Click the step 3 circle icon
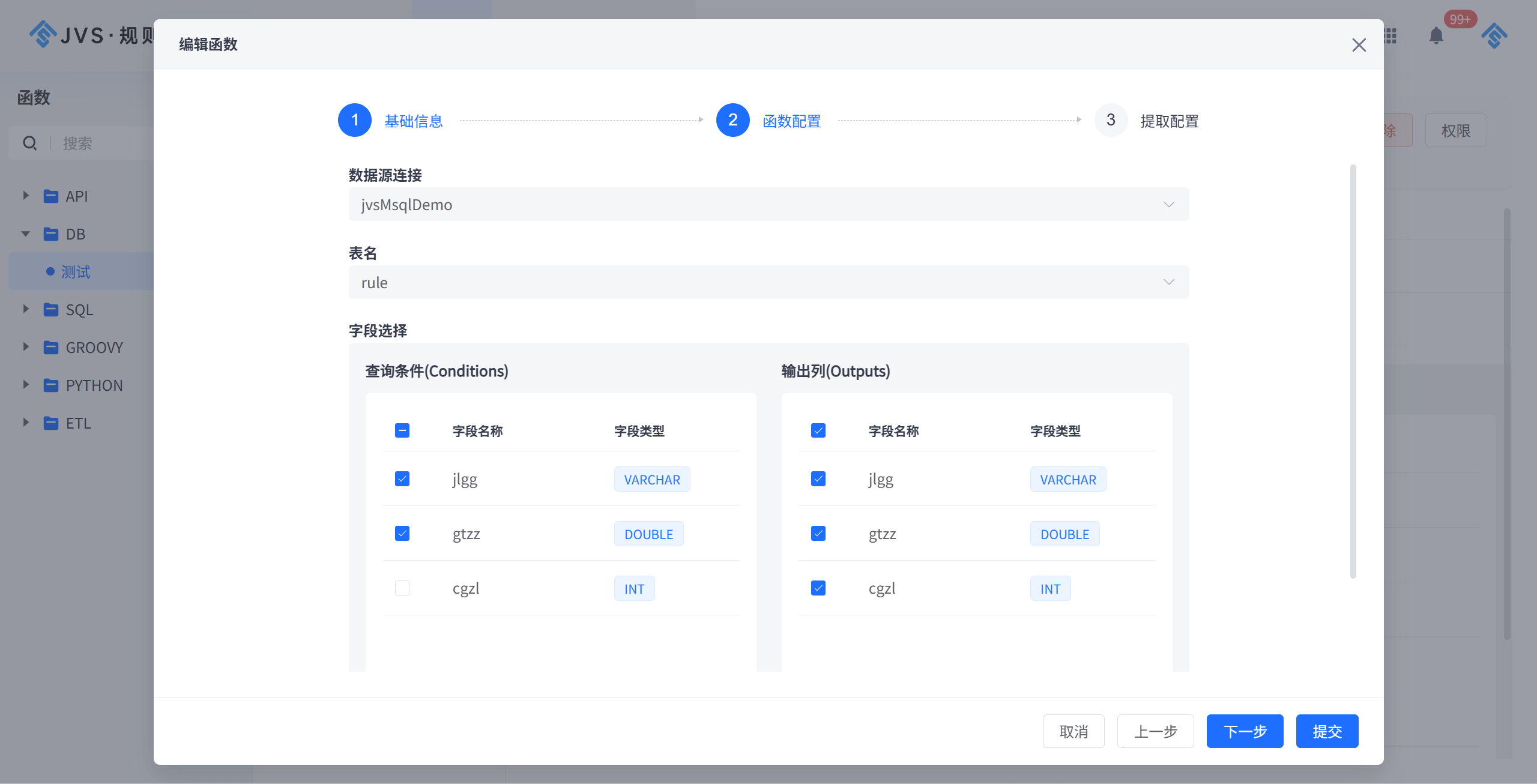1537x784 pixels. click(1111, 120)
